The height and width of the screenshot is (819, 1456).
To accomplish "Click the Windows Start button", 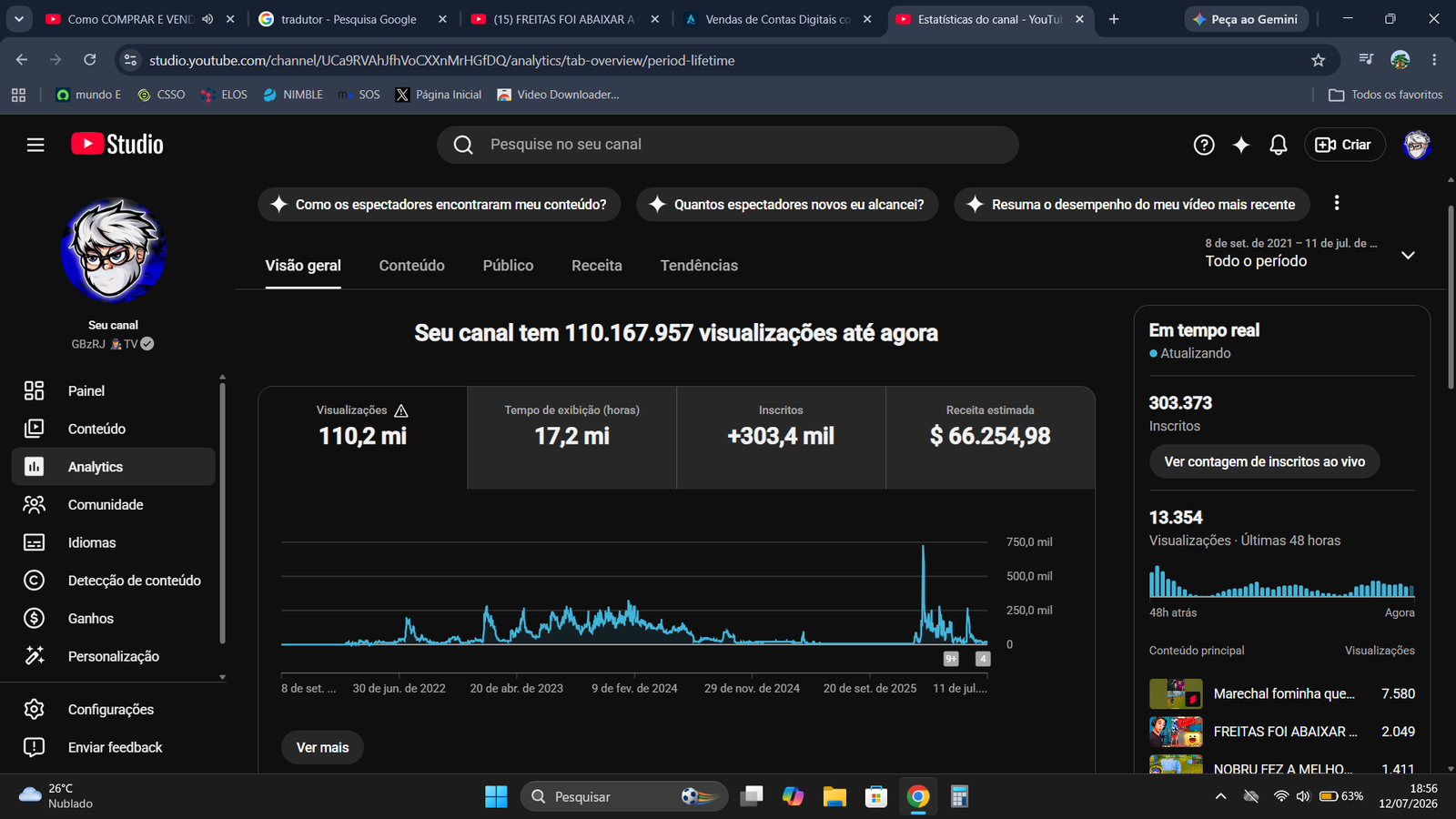I will coord(496,797).
